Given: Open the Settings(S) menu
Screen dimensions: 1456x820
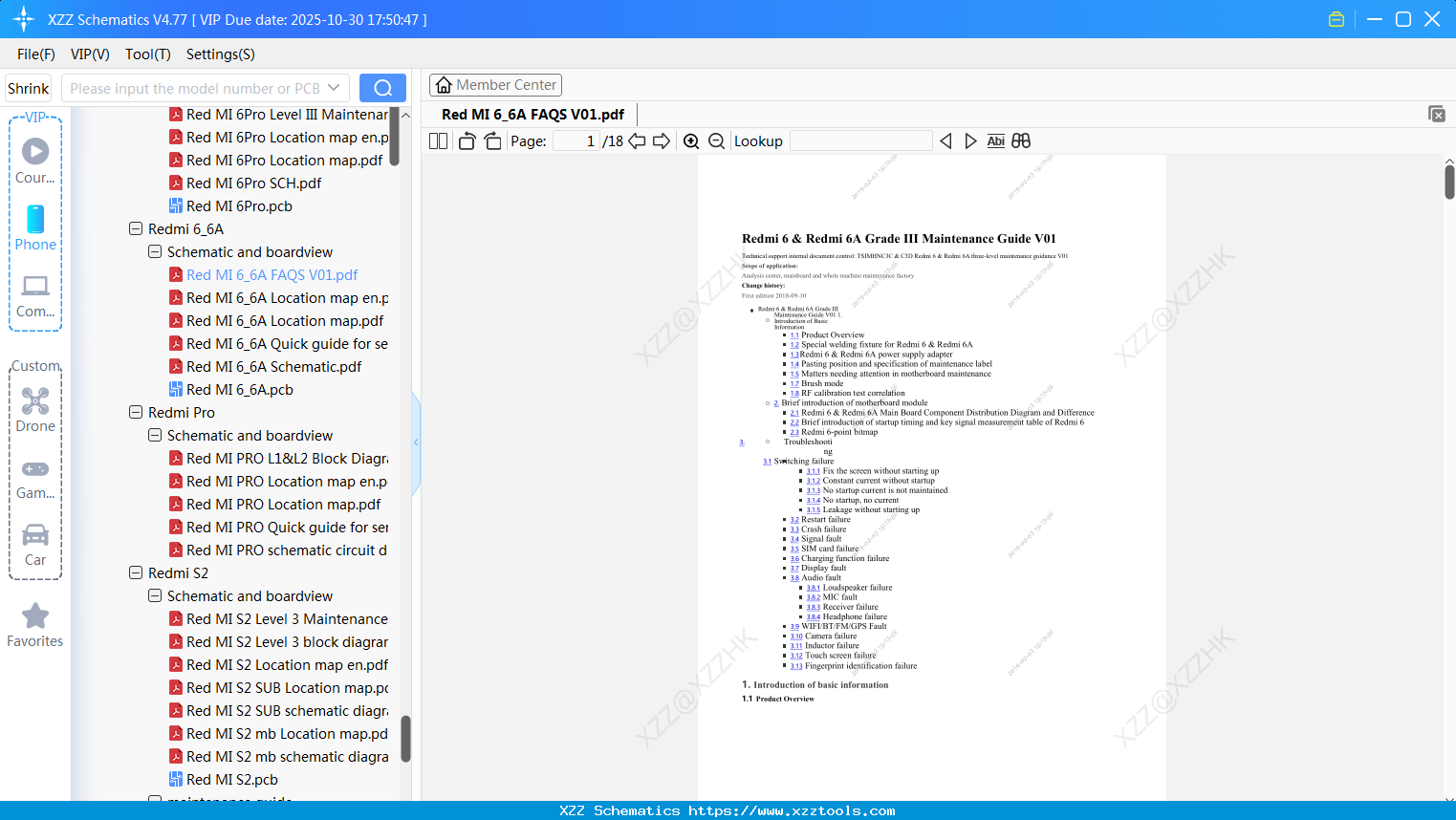Looking at the screenshot, I should tap(221, 54).
